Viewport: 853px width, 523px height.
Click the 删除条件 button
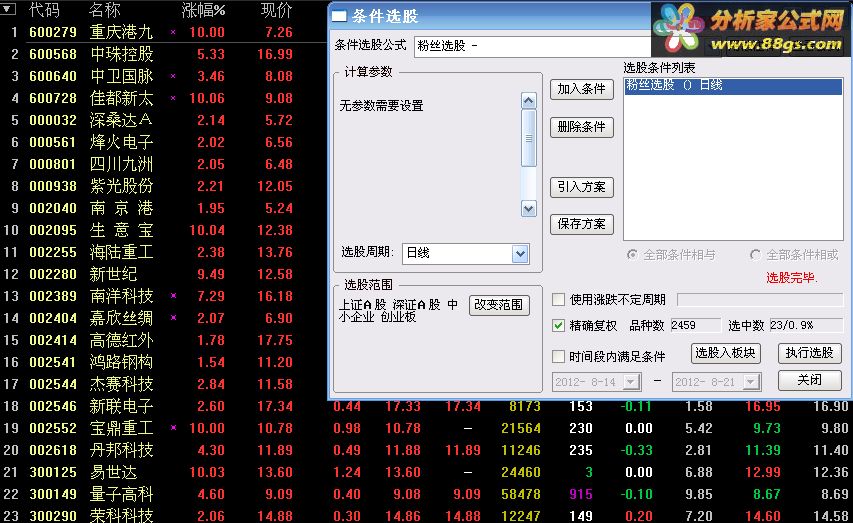(x=582, y=127)
